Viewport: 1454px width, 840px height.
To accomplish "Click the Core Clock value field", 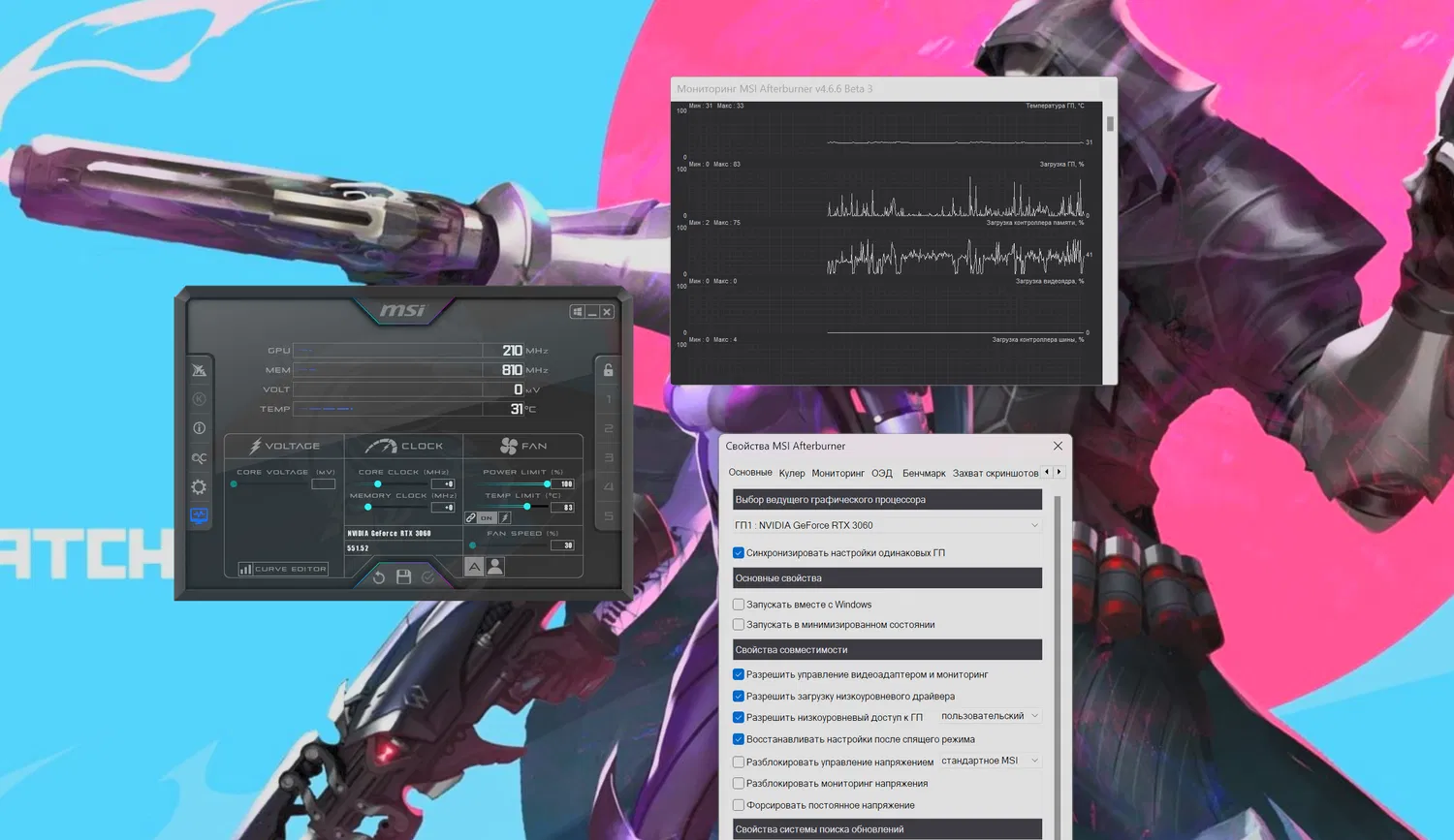I will pyautogui.click(x=443, y=483).
